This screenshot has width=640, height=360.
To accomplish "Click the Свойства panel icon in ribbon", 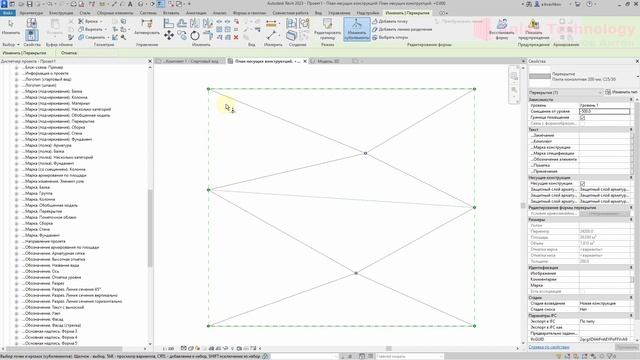I will coord(31,36).
